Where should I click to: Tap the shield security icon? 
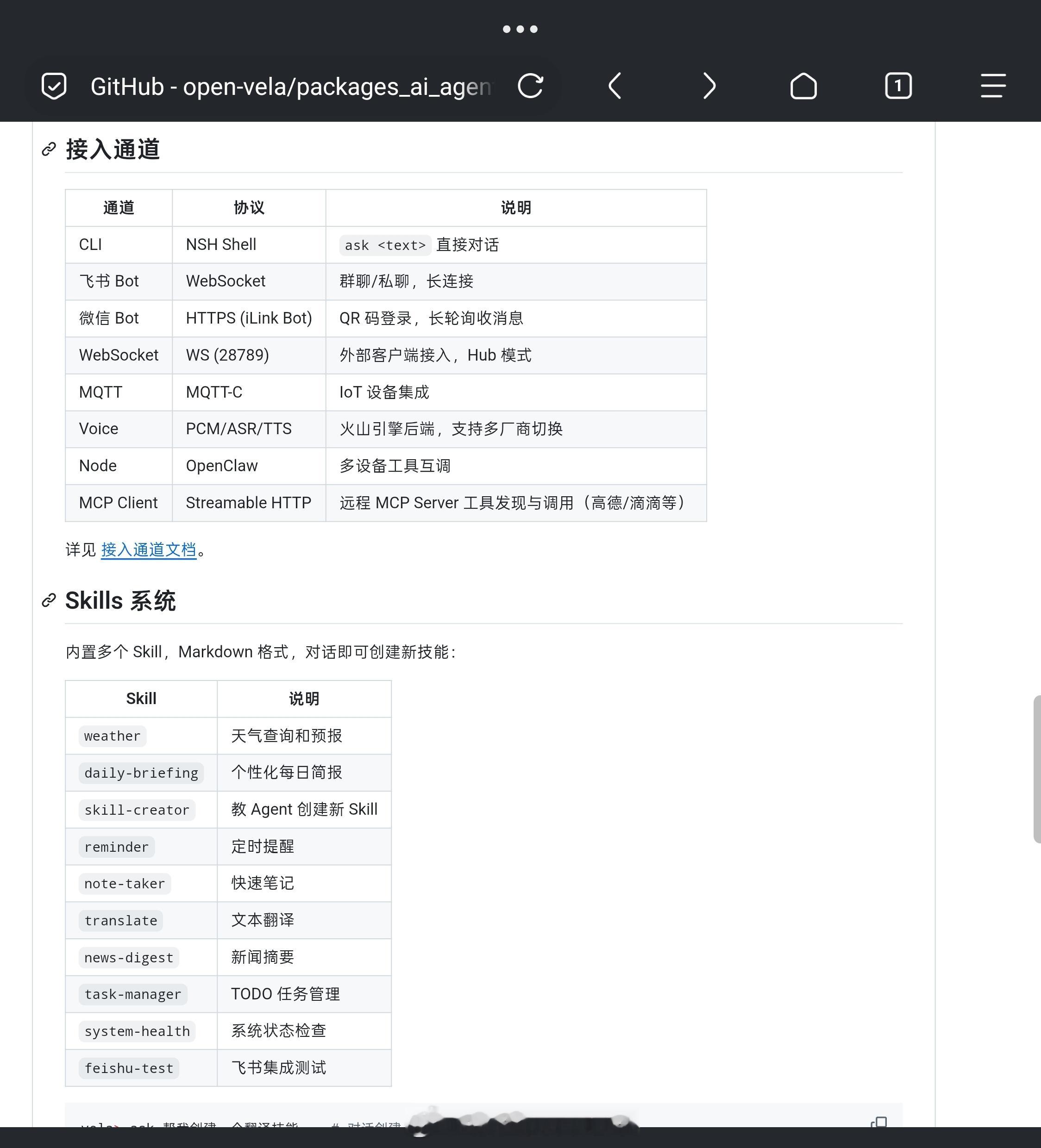pyautogui.click(x=54, y=86)
